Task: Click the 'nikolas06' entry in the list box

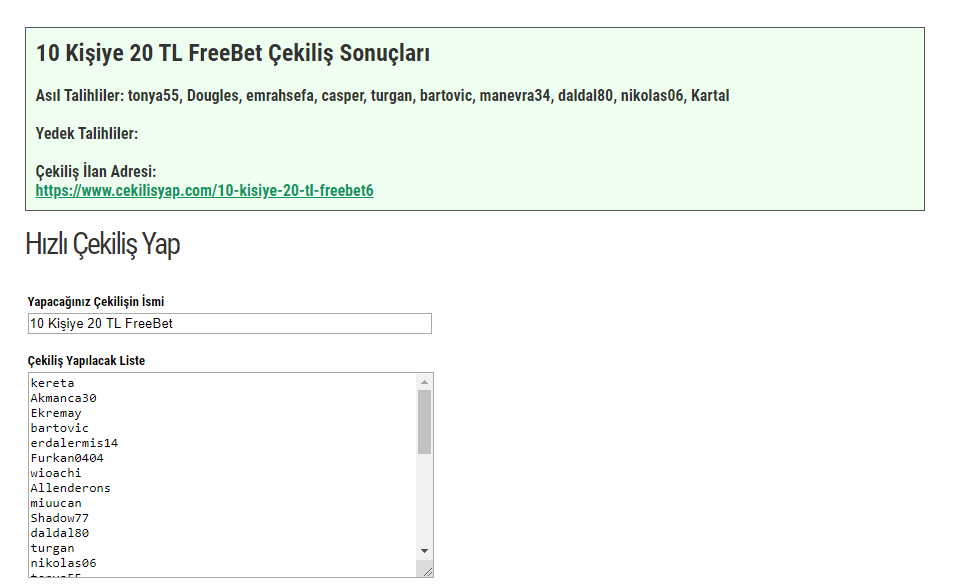Action: (x=63, y=563)
